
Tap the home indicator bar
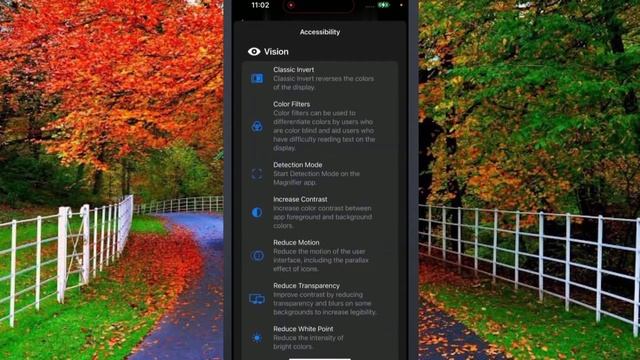320,359
